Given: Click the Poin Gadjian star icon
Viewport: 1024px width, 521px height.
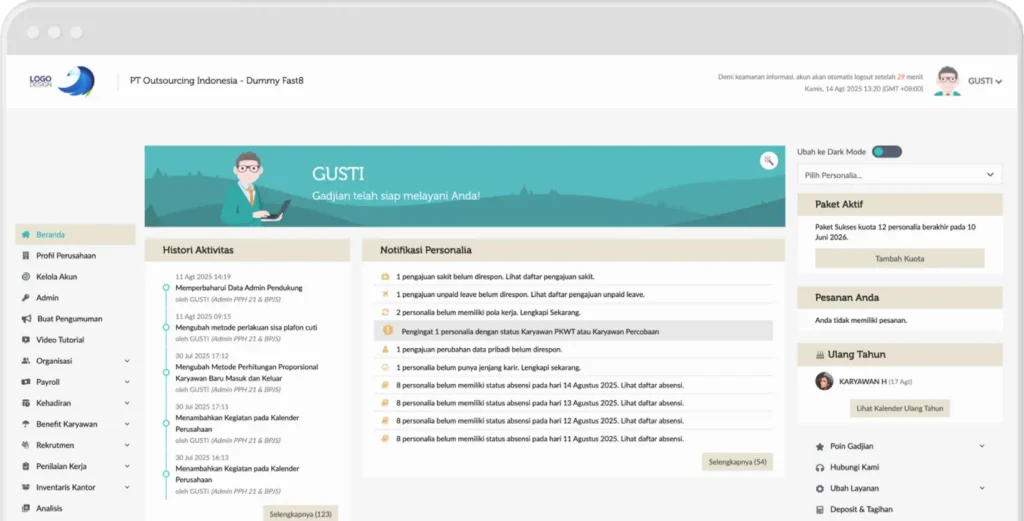Looking at the screenshot, I should tap(820, 447).
